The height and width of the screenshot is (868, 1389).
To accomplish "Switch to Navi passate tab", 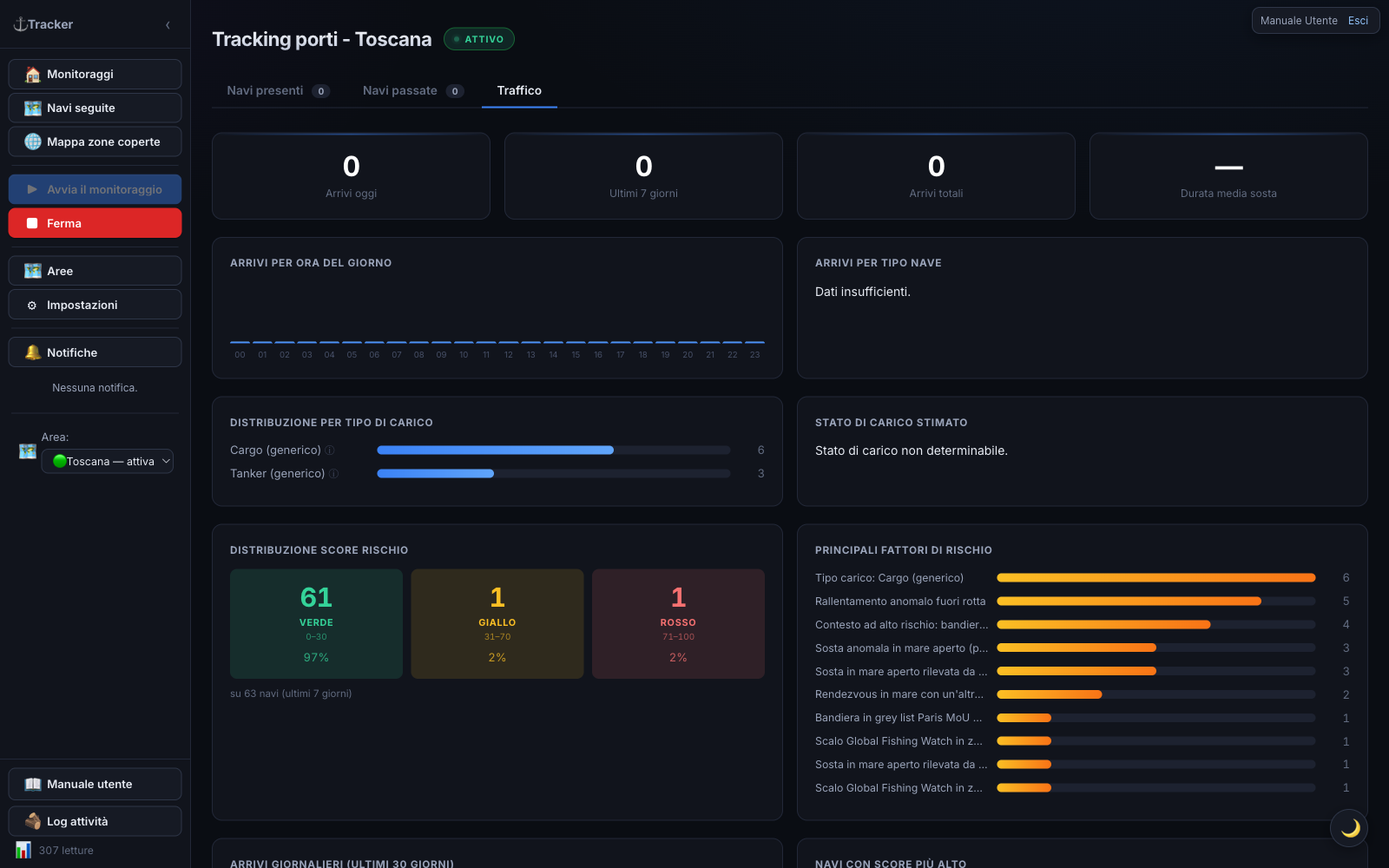I will click(x=413, y=91).
